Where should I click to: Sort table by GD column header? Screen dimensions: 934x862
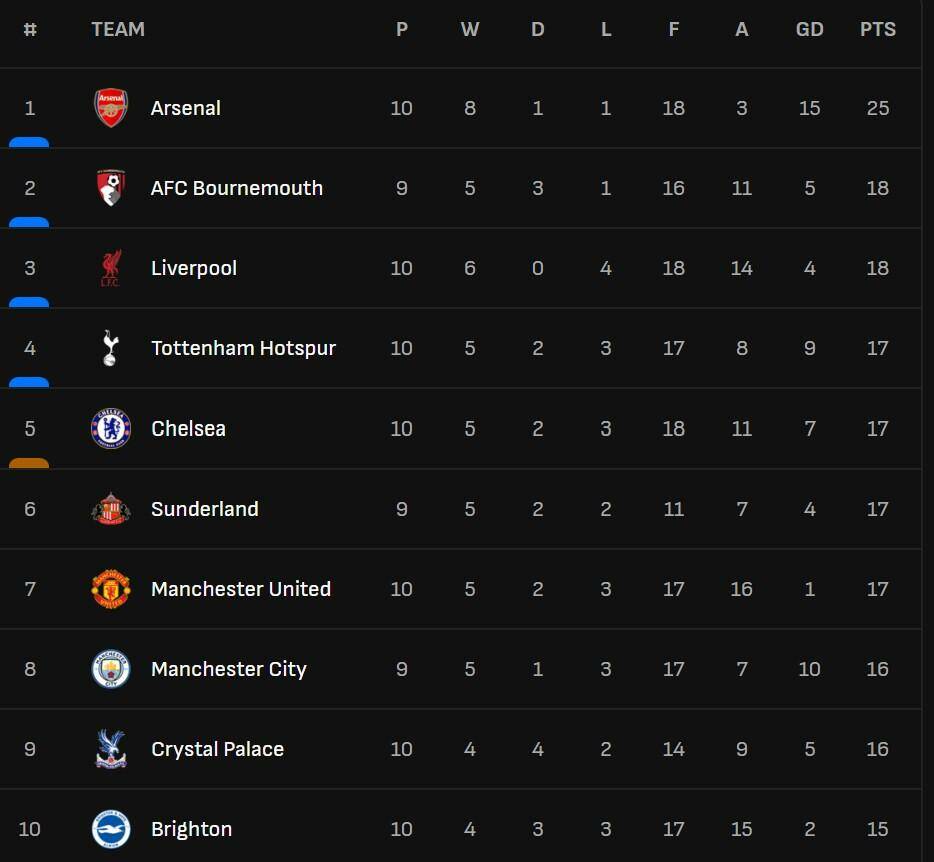[809, 29]
